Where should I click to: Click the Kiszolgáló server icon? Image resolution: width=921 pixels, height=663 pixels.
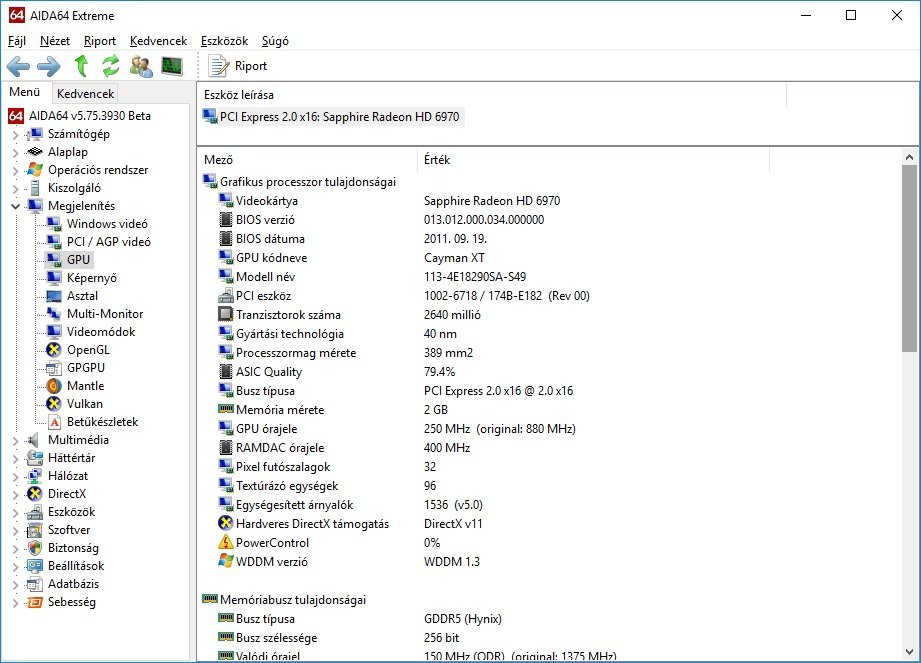(x=35, y=188)
